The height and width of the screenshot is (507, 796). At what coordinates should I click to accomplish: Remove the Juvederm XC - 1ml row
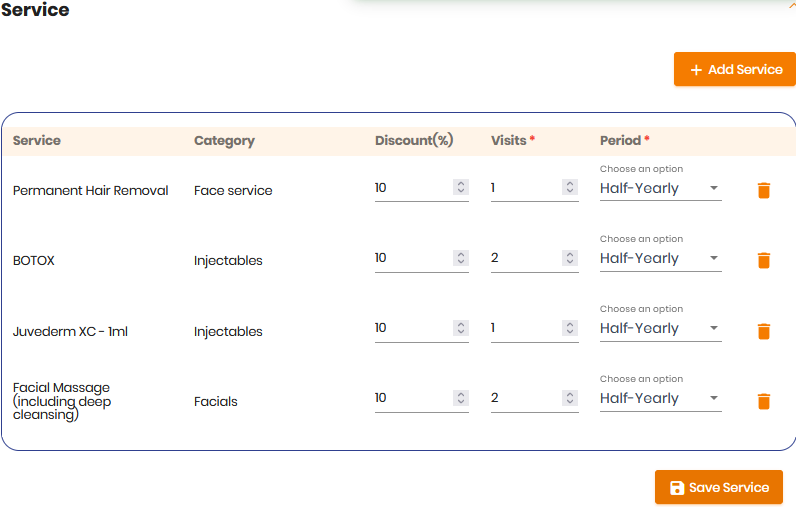(764, 331)
